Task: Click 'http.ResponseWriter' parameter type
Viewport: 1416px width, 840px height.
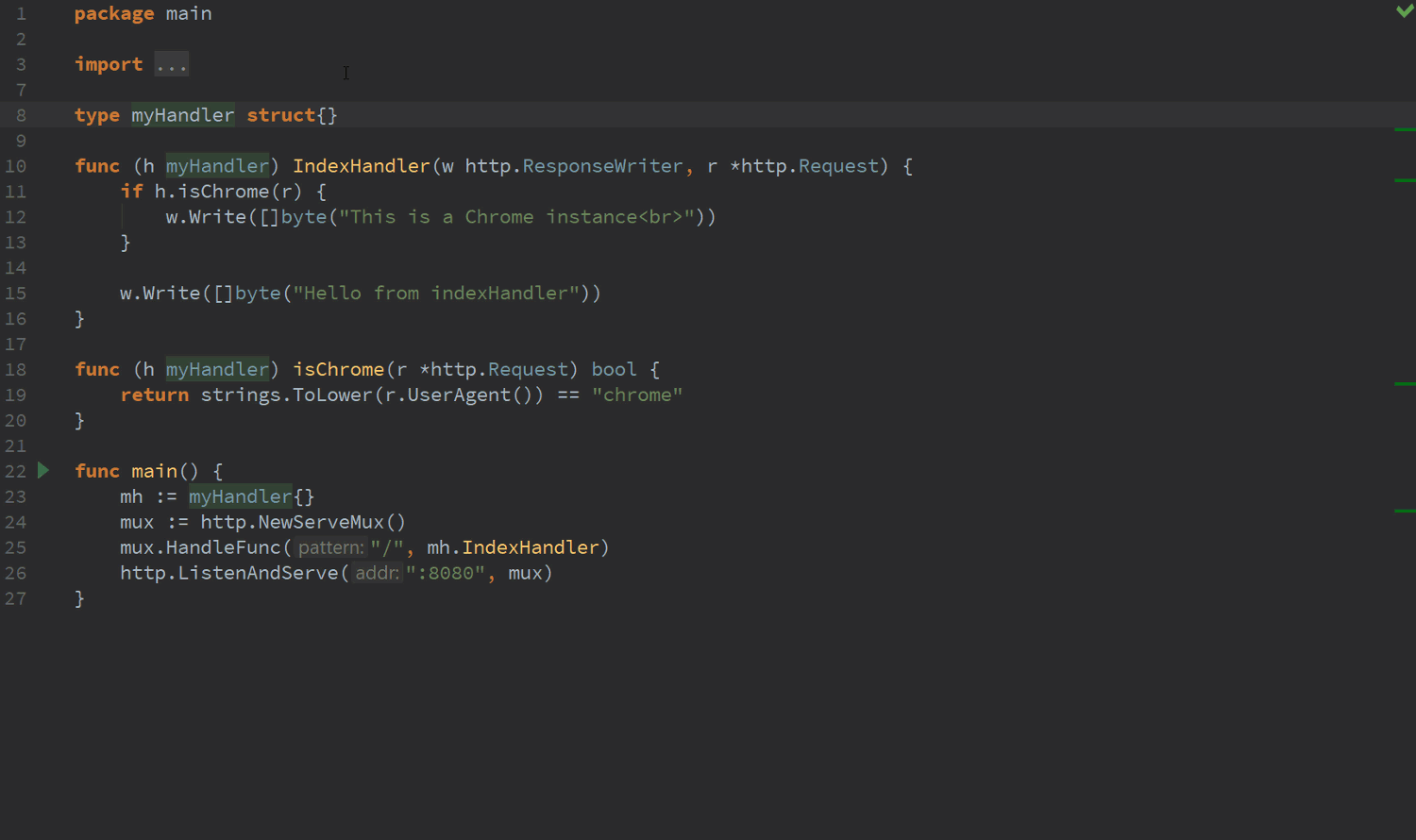Action: coord(574,166)
